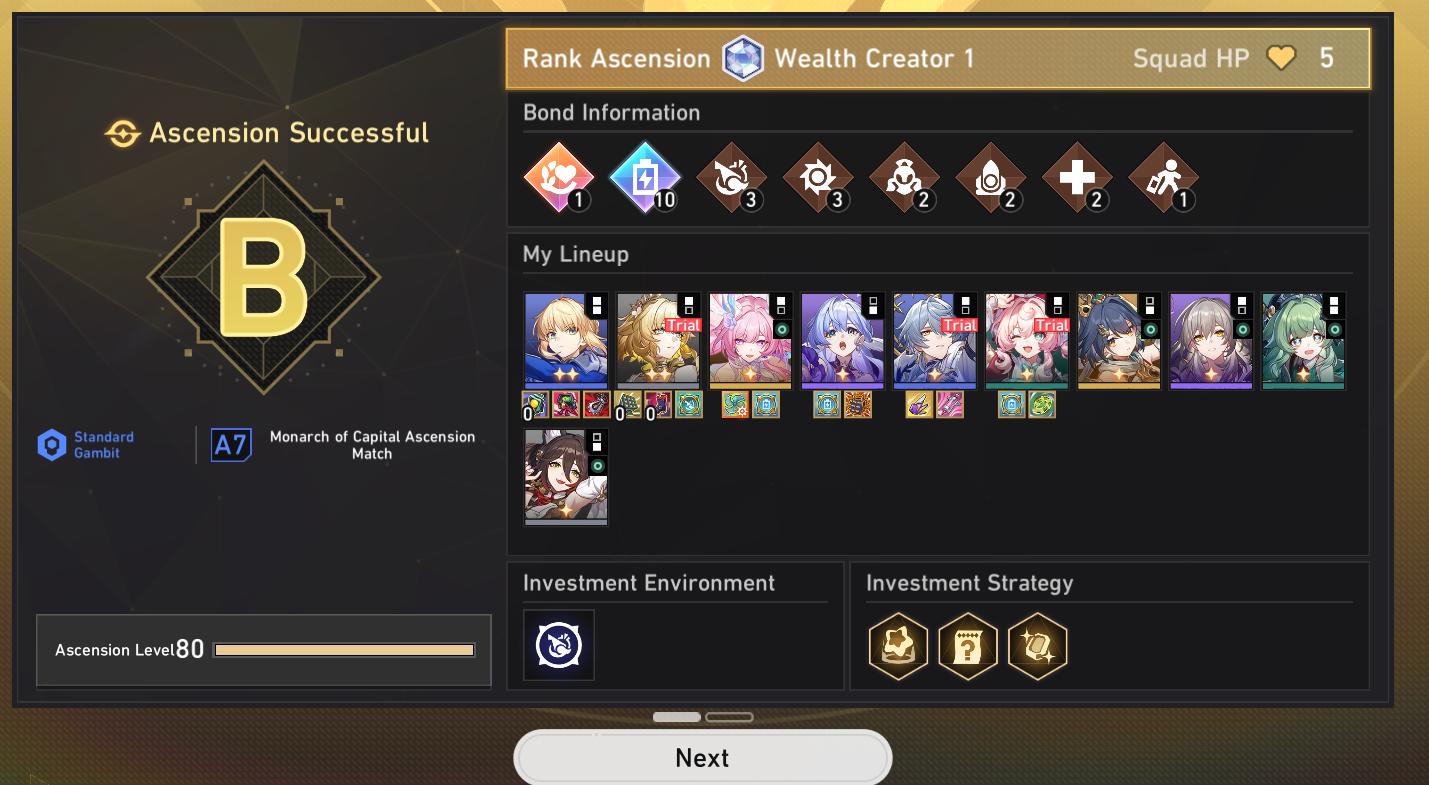Open the Investment Environment icon
1429x785 pixels.
(559, 645)
